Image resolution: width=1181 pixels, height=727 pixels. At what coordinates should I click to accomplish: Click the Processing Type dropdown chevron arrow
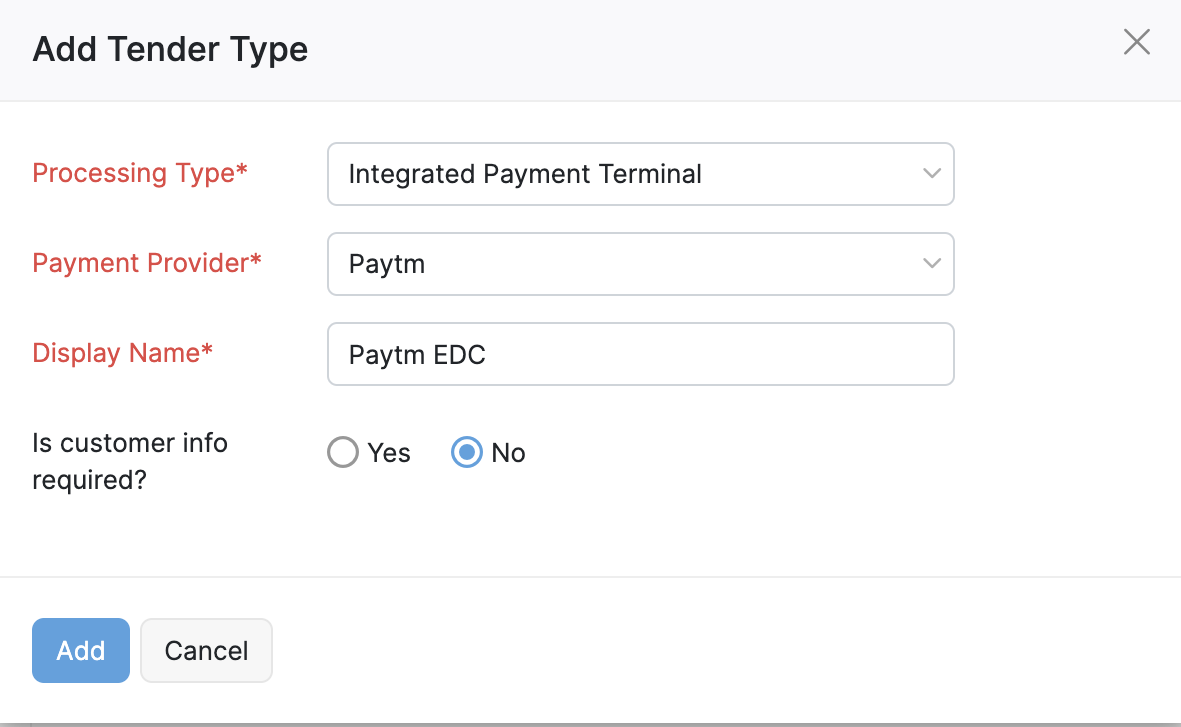(x=931, y=174)
